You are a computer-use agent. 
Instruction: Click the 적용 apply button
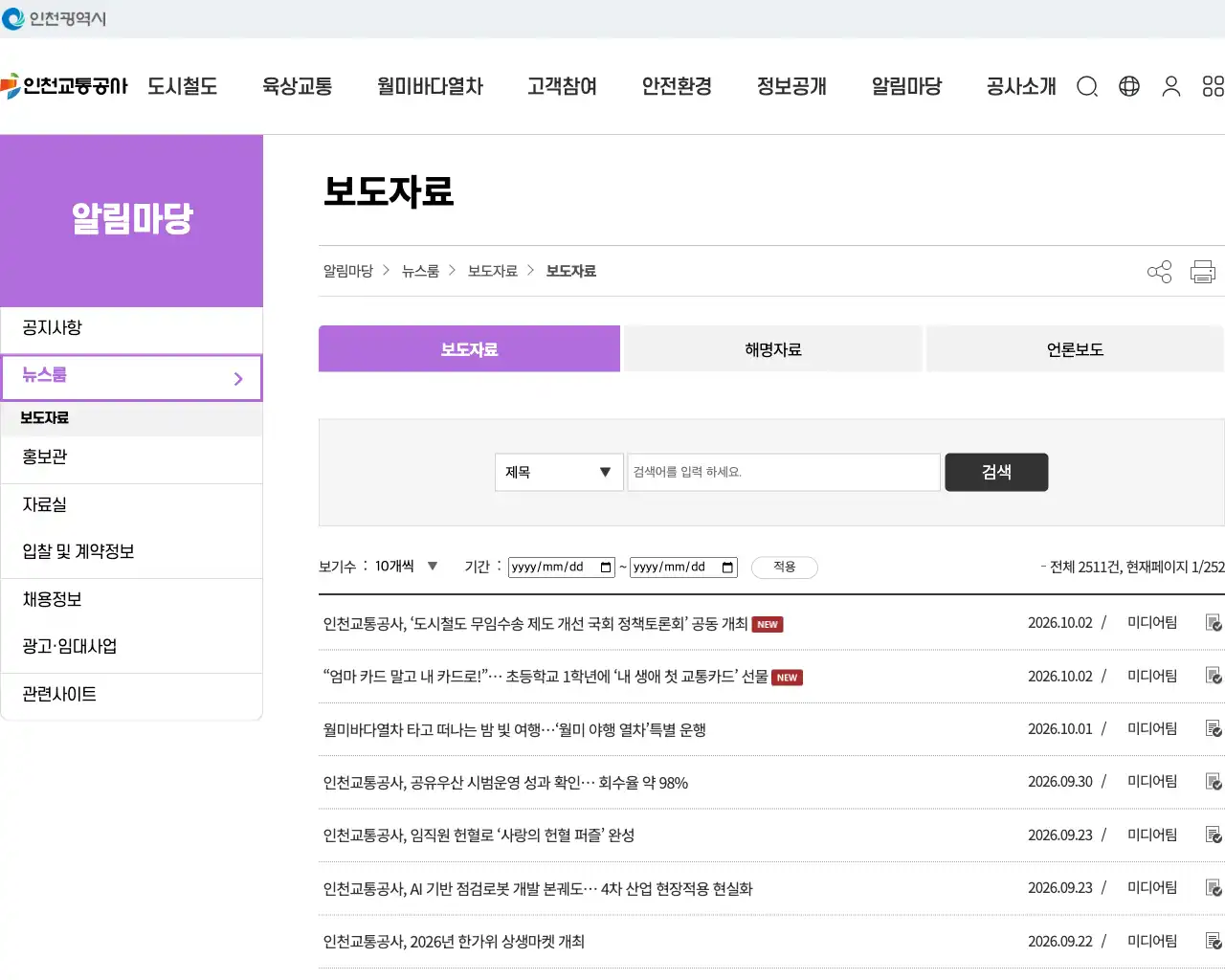[785, 568]
